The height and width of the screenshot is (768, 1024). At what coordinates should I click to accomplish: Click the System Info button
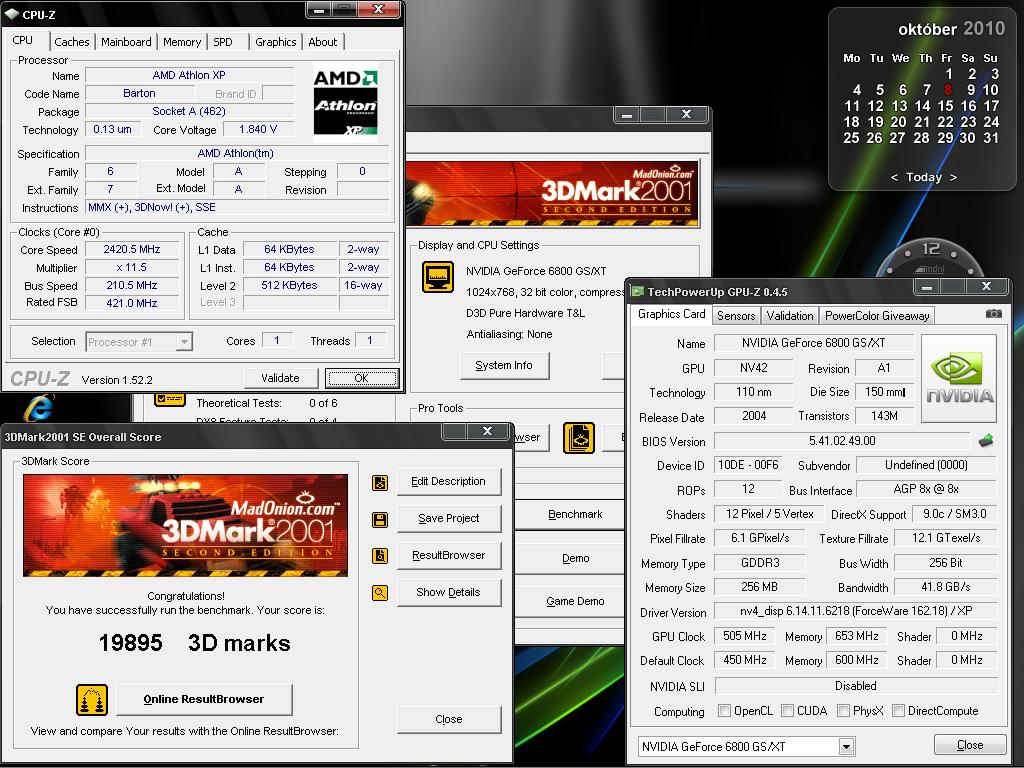point(504,366)
